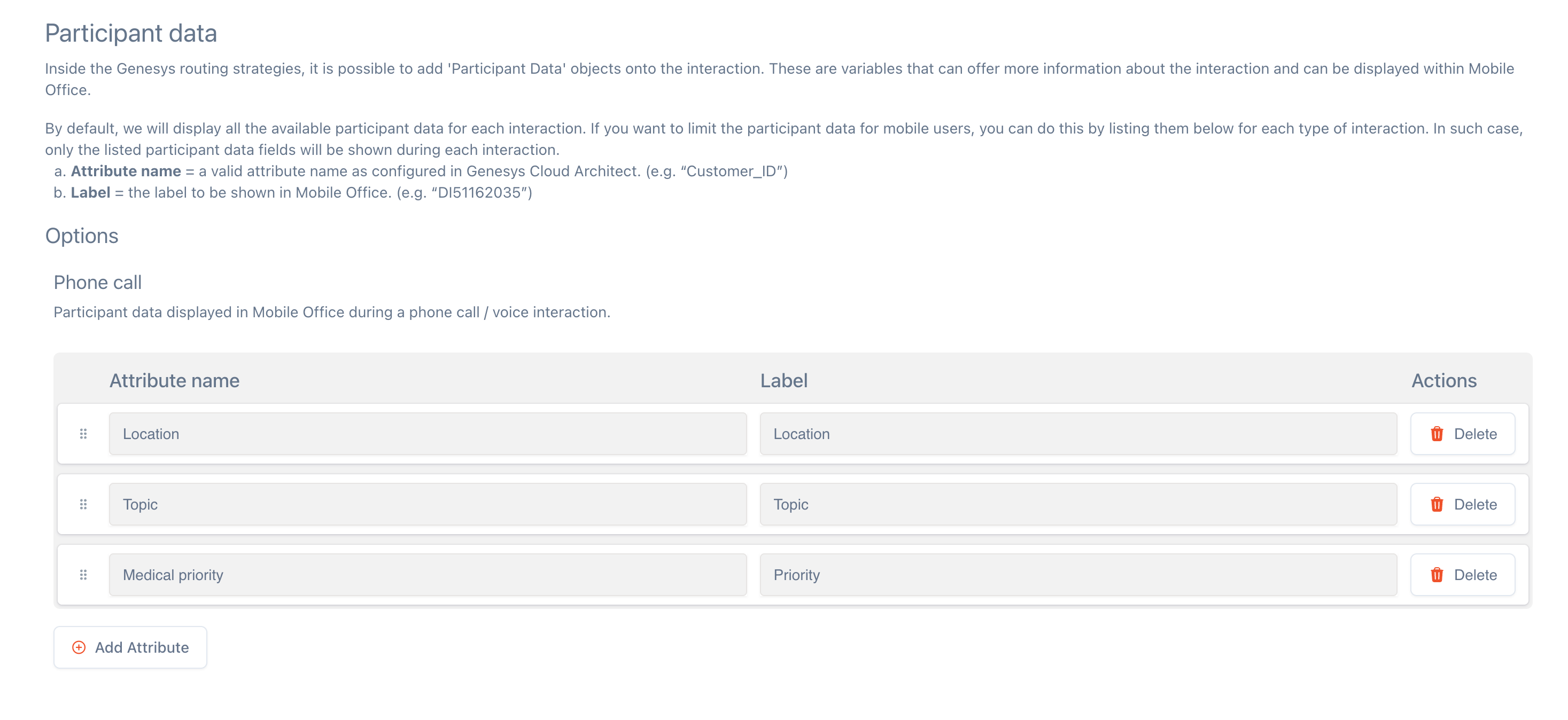The image size is (1568, 720).
Task: Click the plus circle icon on Add Attribute
Action: pos(79,647)
